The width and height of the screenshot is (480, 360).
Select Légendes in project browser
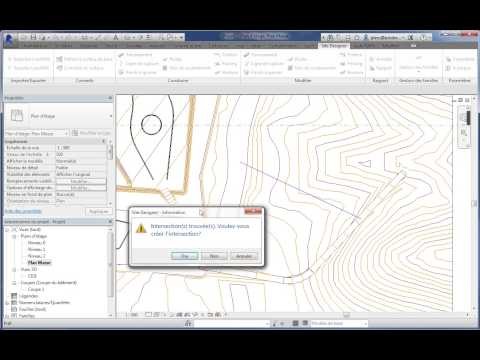click(28, 296)
